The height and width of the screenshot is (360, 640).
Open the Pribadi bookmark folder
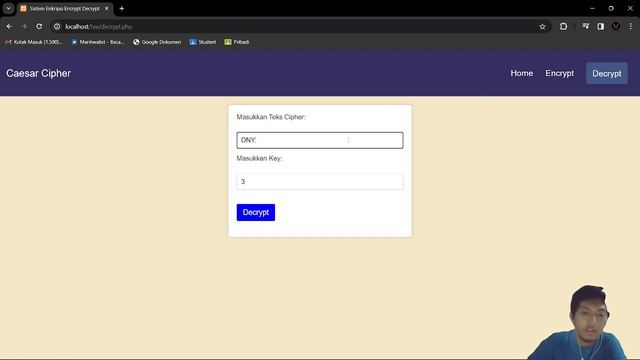click(237, 42)
